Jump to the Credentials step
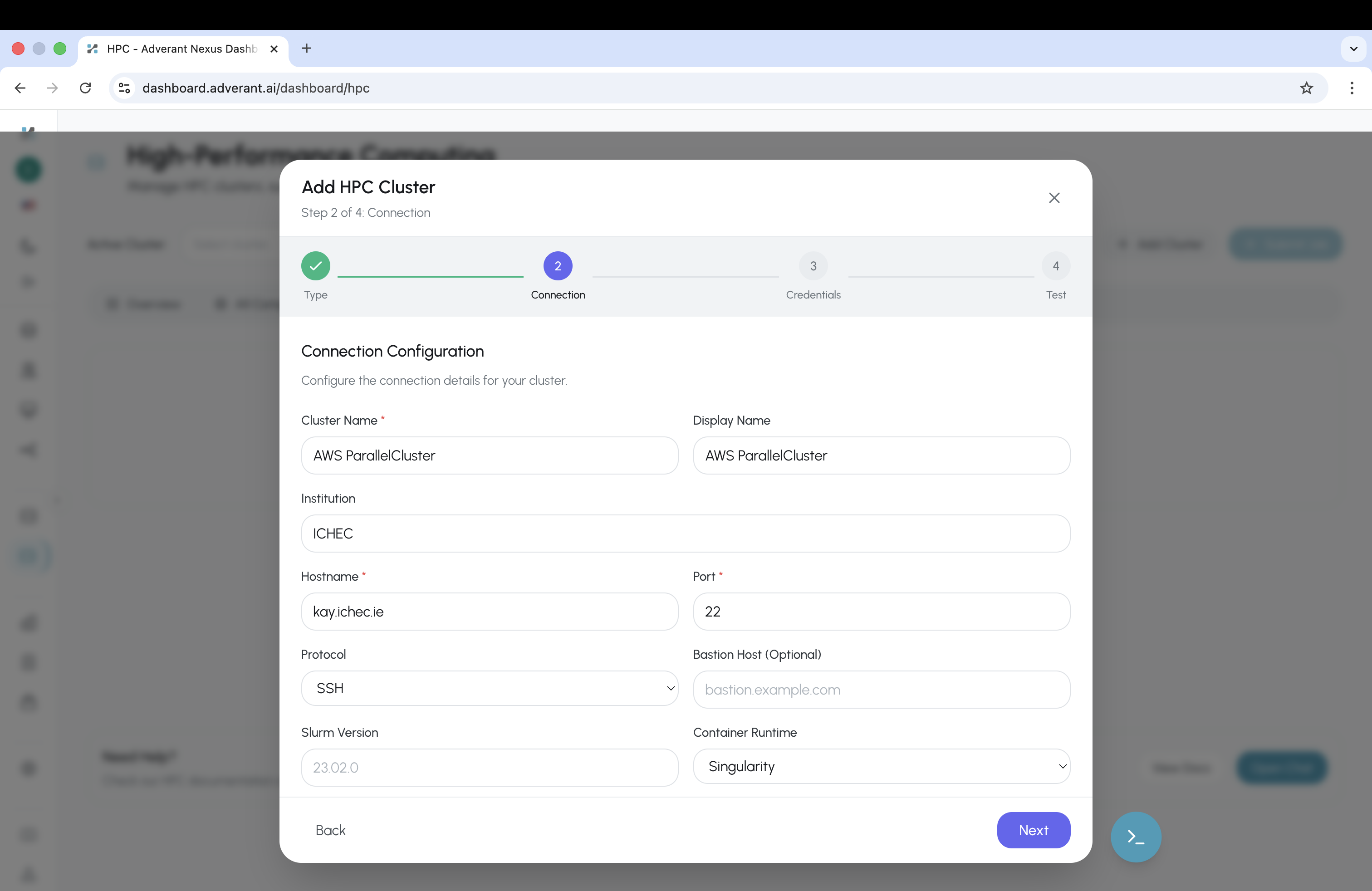This screenshot has width=1372, height=891. coord(813,266)
